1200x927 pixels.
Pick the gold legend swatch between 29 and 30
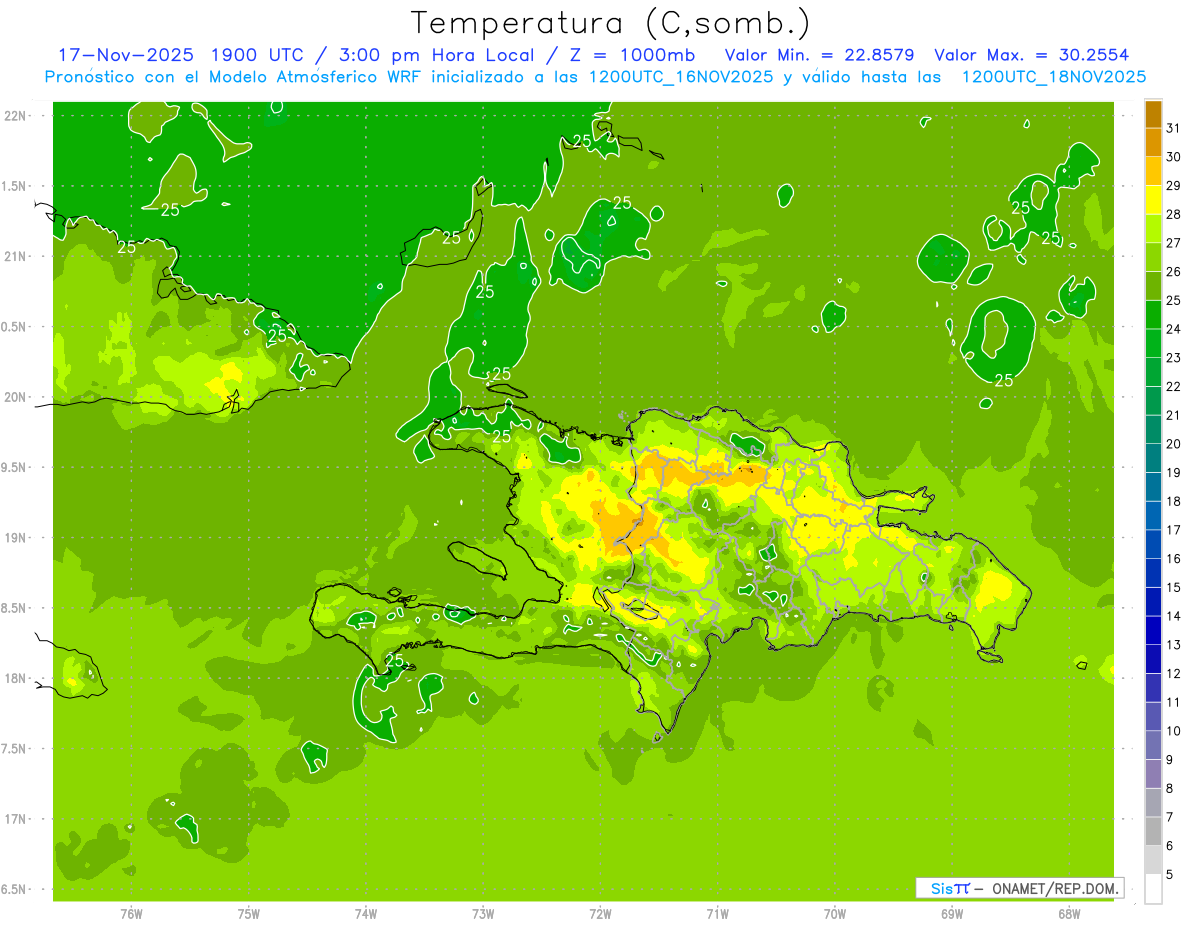1154,171
